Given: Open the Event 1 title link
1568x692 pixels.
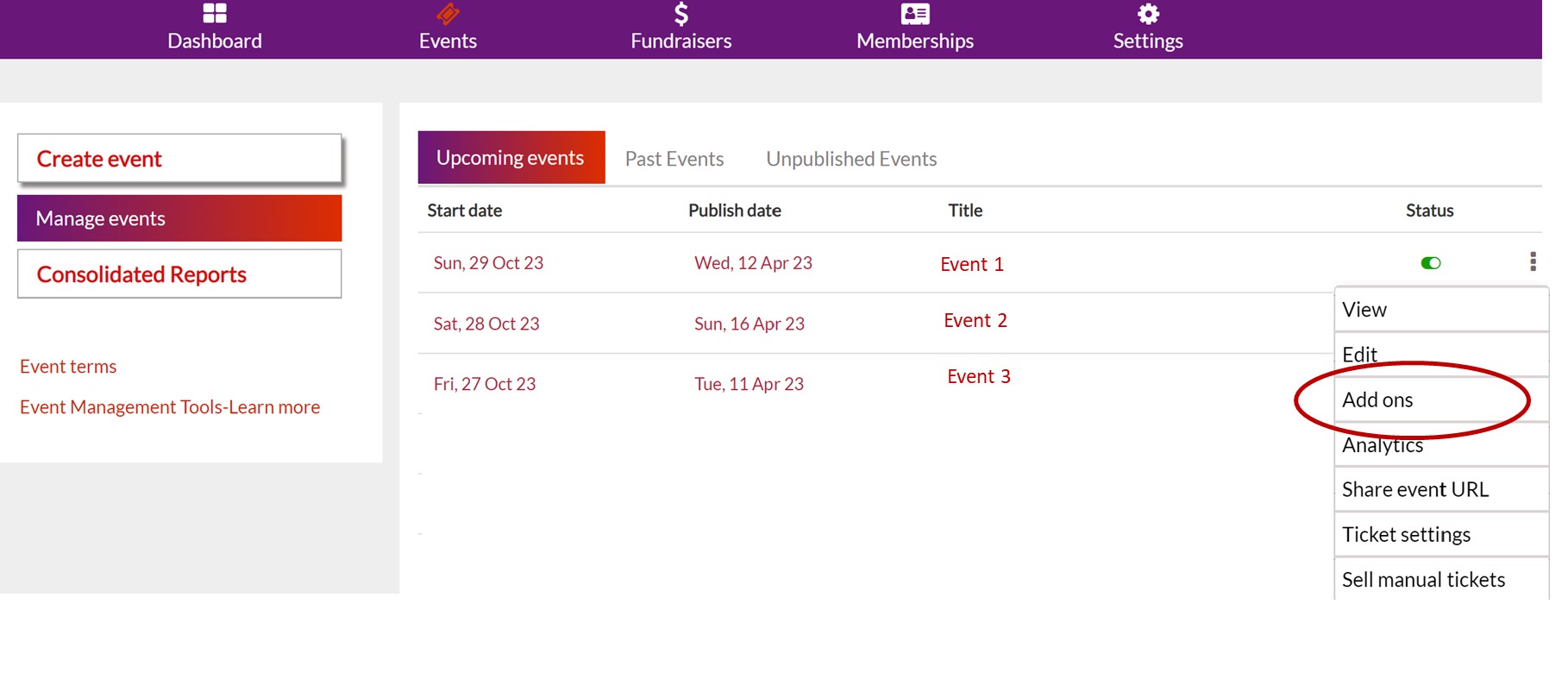Looking at the screenshot, I should (x=972, y=264).
